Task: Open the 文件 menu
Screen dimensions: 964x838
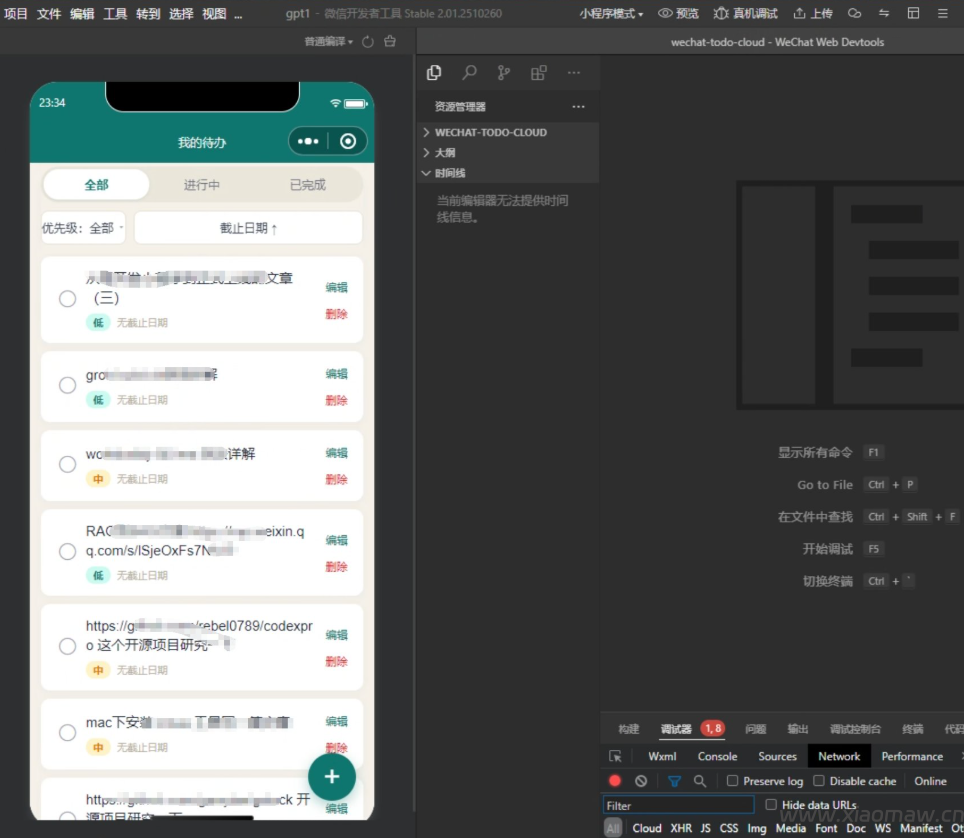Action: click(x=49, y=14)
